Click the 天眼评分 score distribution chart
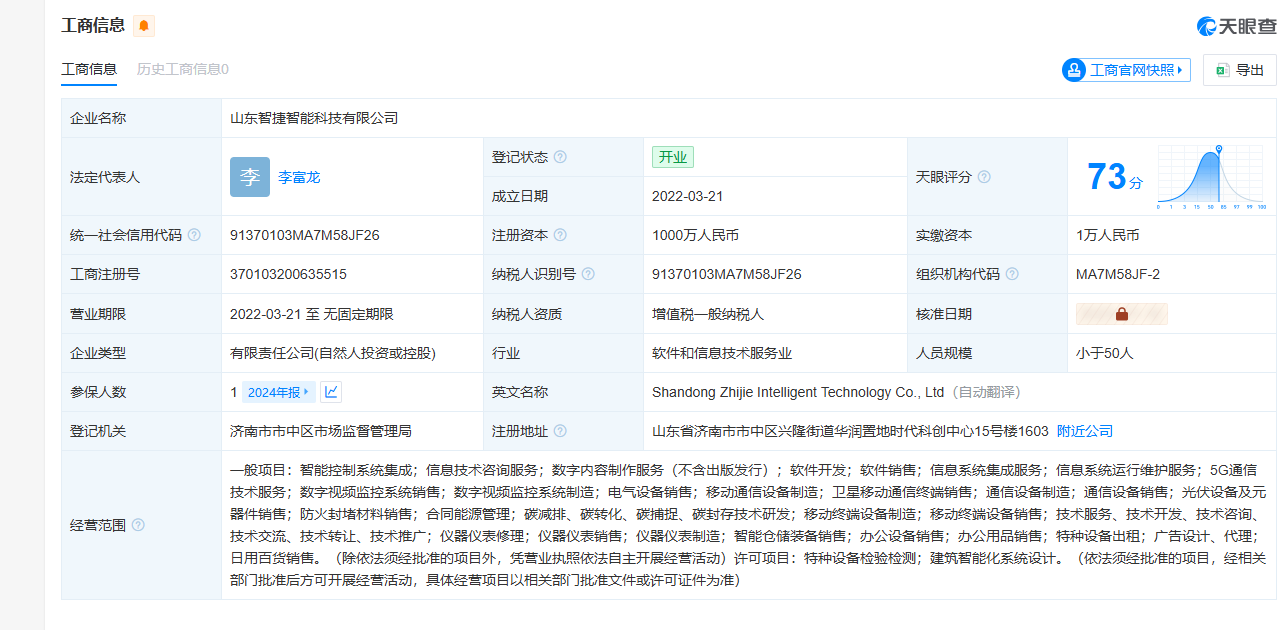The image size is (1282, 630). (x=1212, y=177)
